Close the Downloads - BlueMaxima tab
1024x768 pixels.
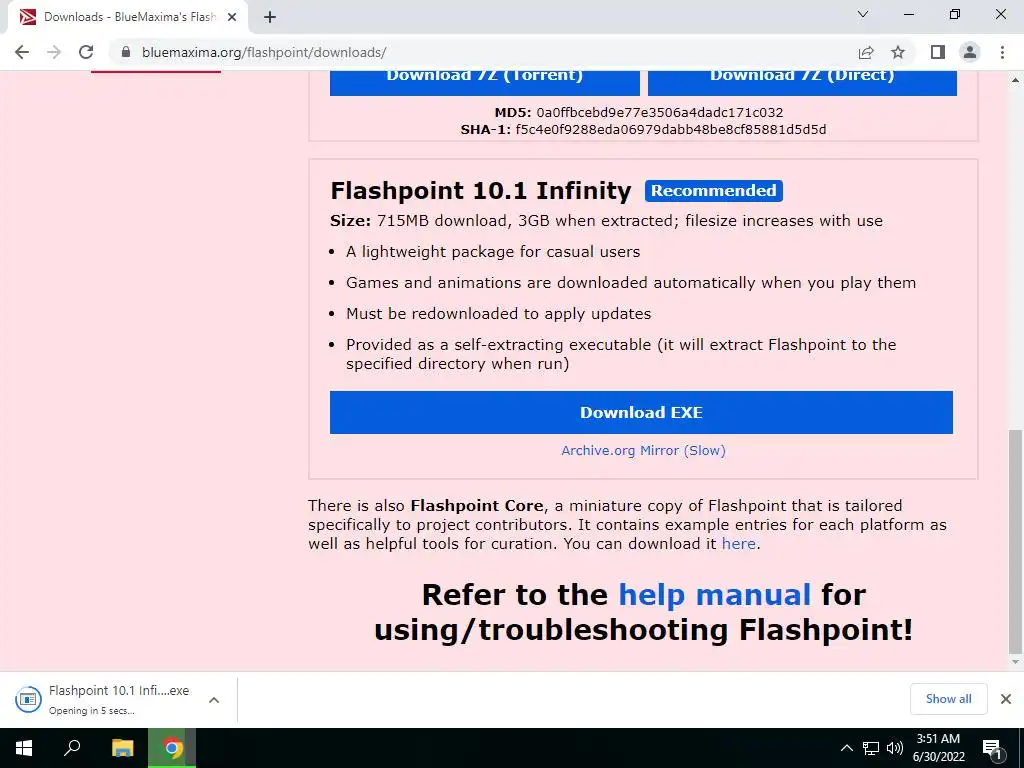tap(232, 17)
